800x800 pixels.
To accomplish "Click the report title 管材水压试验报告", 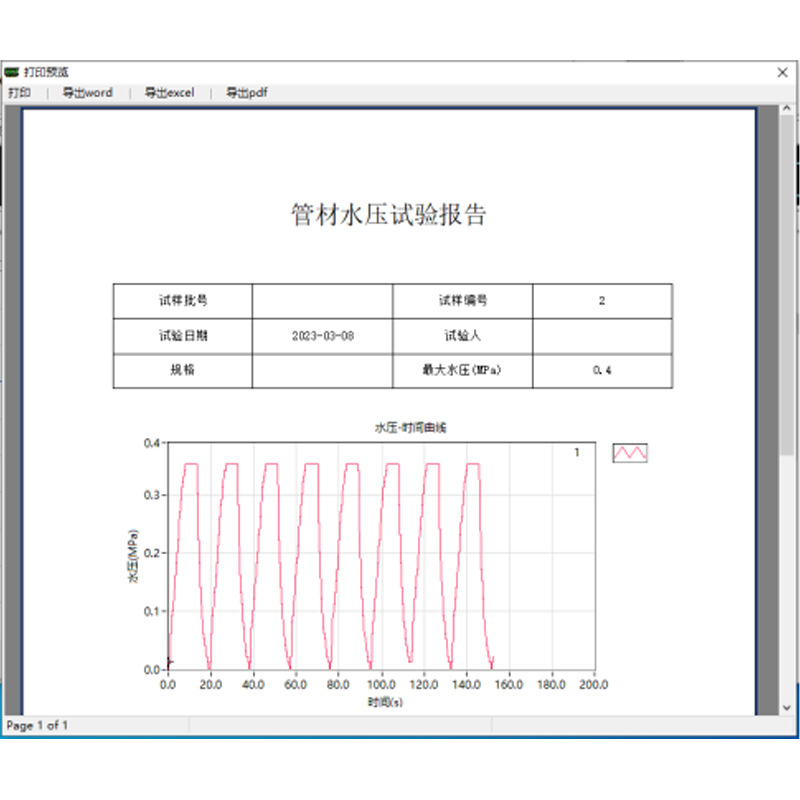I will (x=388, y=214).
